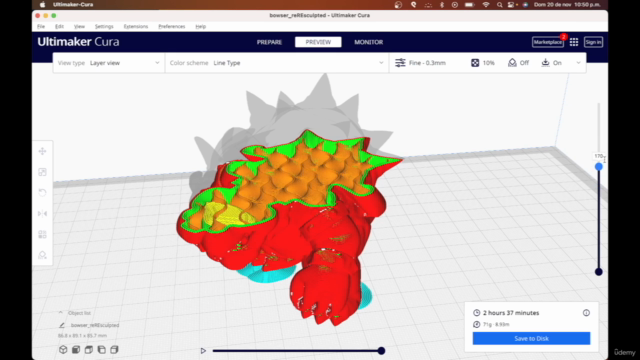
Task: Click the infill 10% icon
Action: pos(475,63)
